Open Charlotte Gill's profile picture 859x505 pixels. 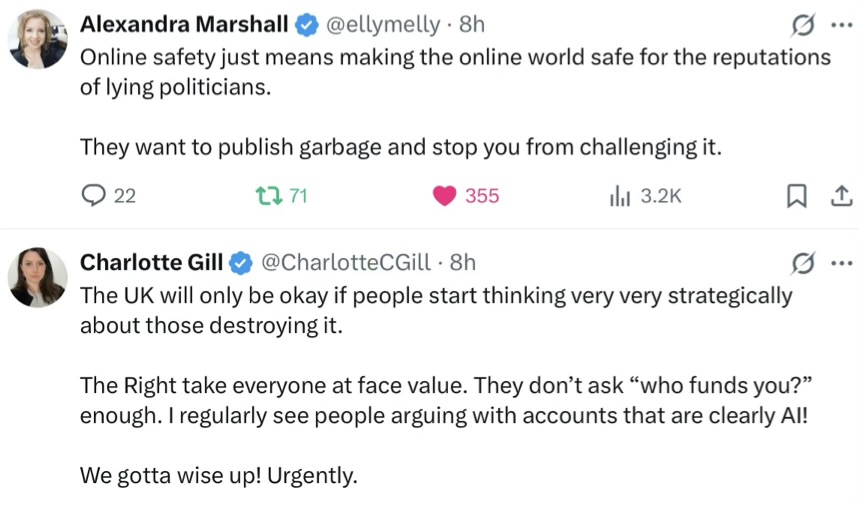point(37,277)
